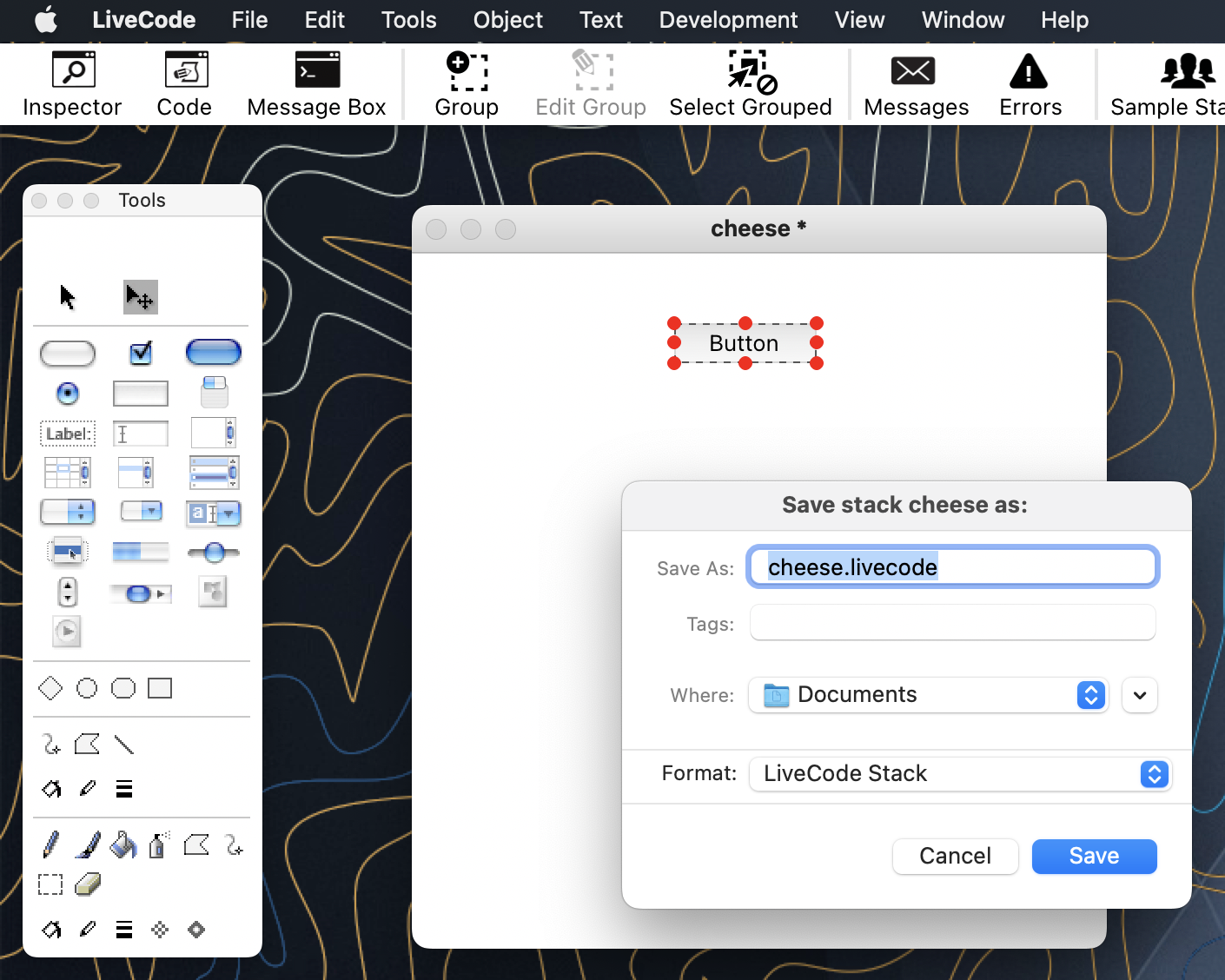The width and height of the screenshot is (1225, 980).
Task: Open the File menu
Action: click(249, 20)
